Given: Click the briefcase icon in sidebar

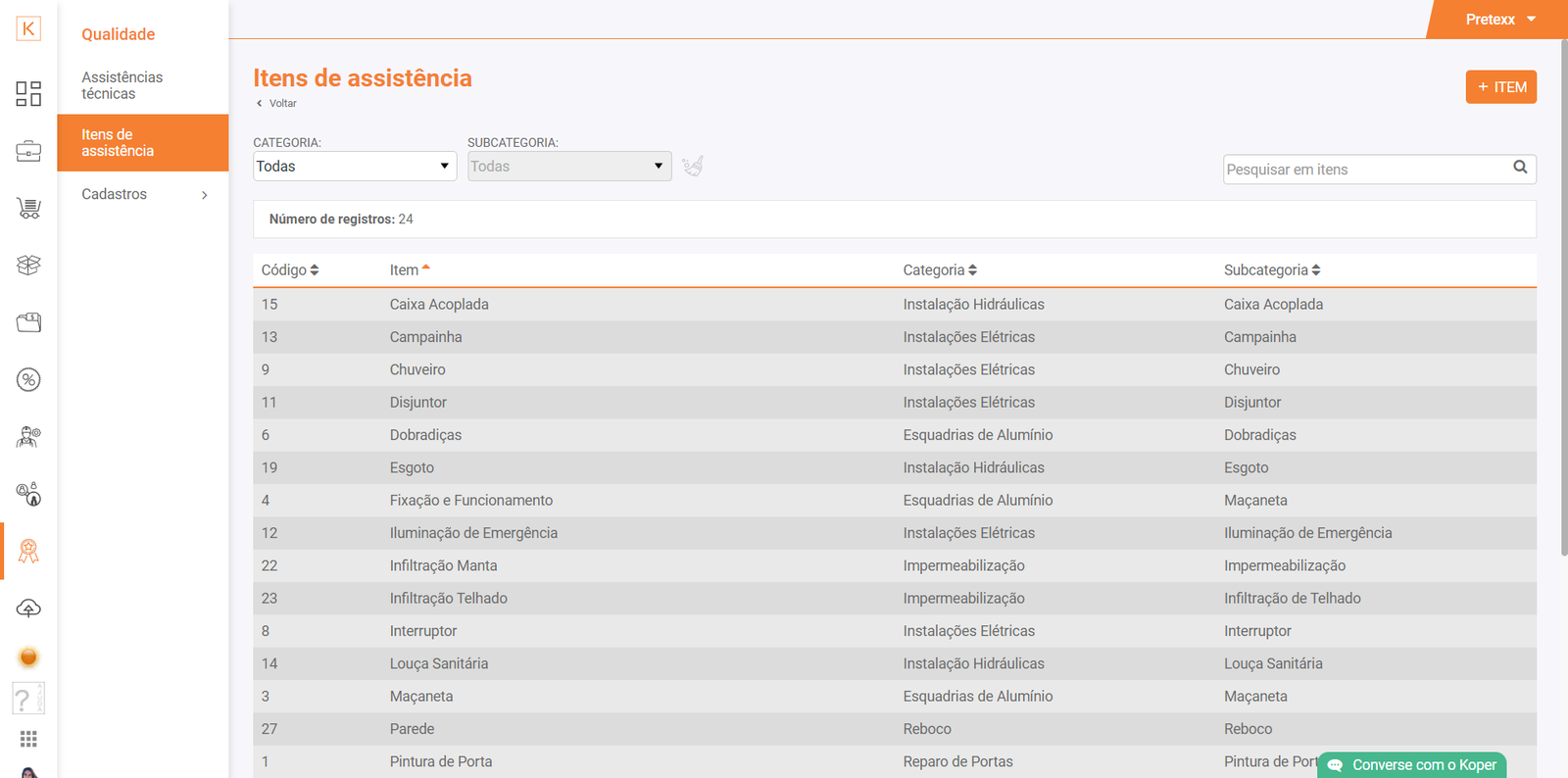Looking at the screenshot, I should tap(28, 151).
